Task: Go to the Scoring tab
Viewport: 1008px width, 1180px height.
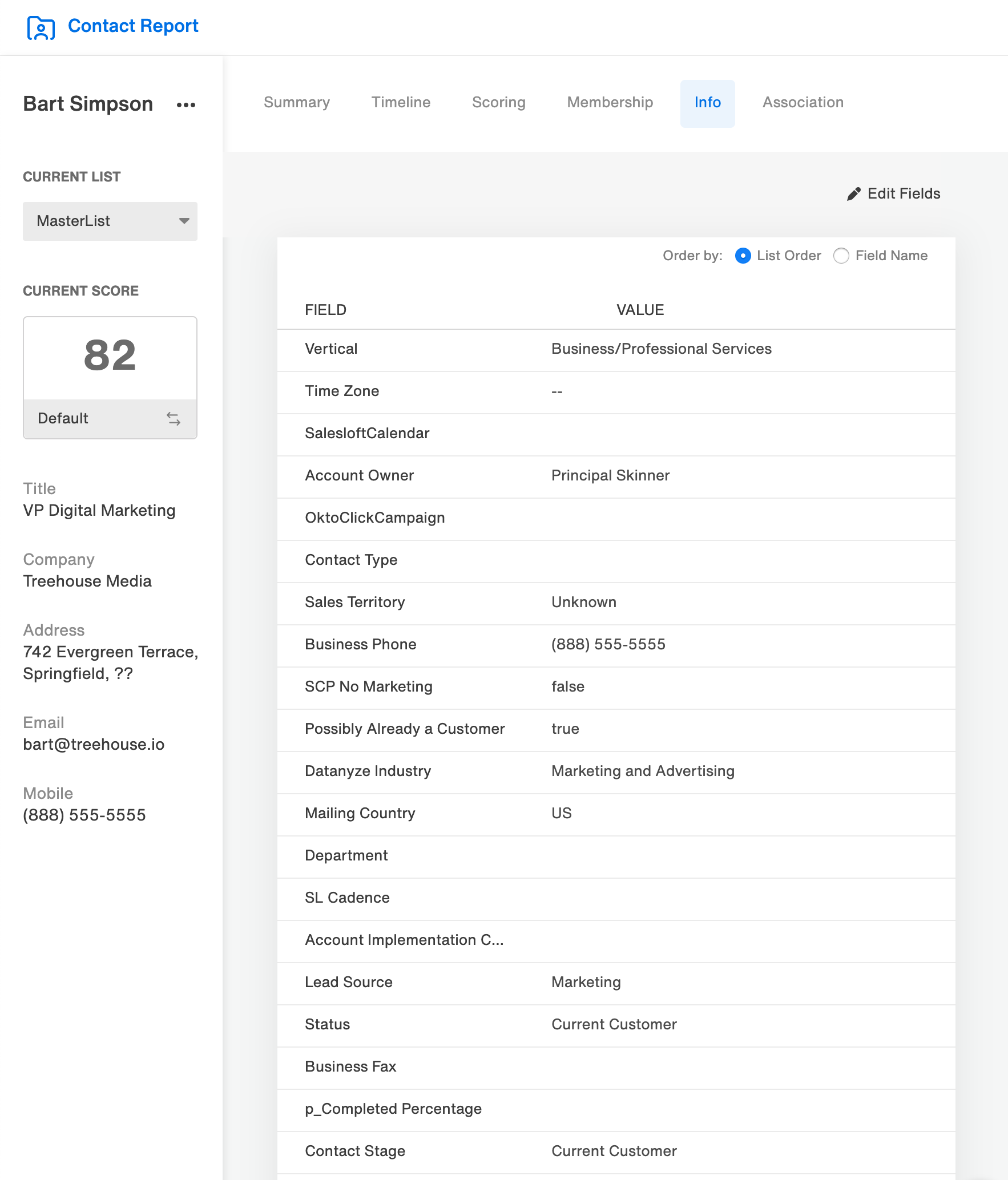Action: click(498, 103)
